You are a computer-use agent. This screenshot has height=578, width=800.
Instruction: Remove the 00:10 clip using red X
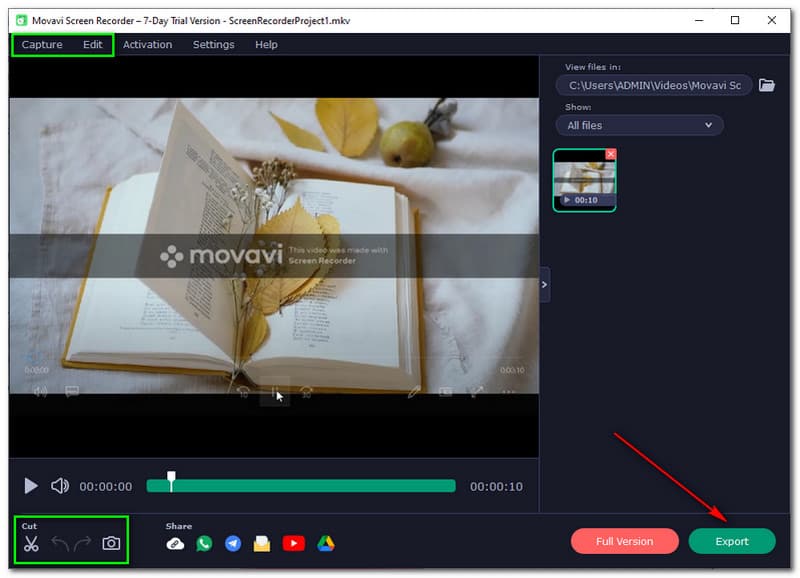(x=610, y=154)
